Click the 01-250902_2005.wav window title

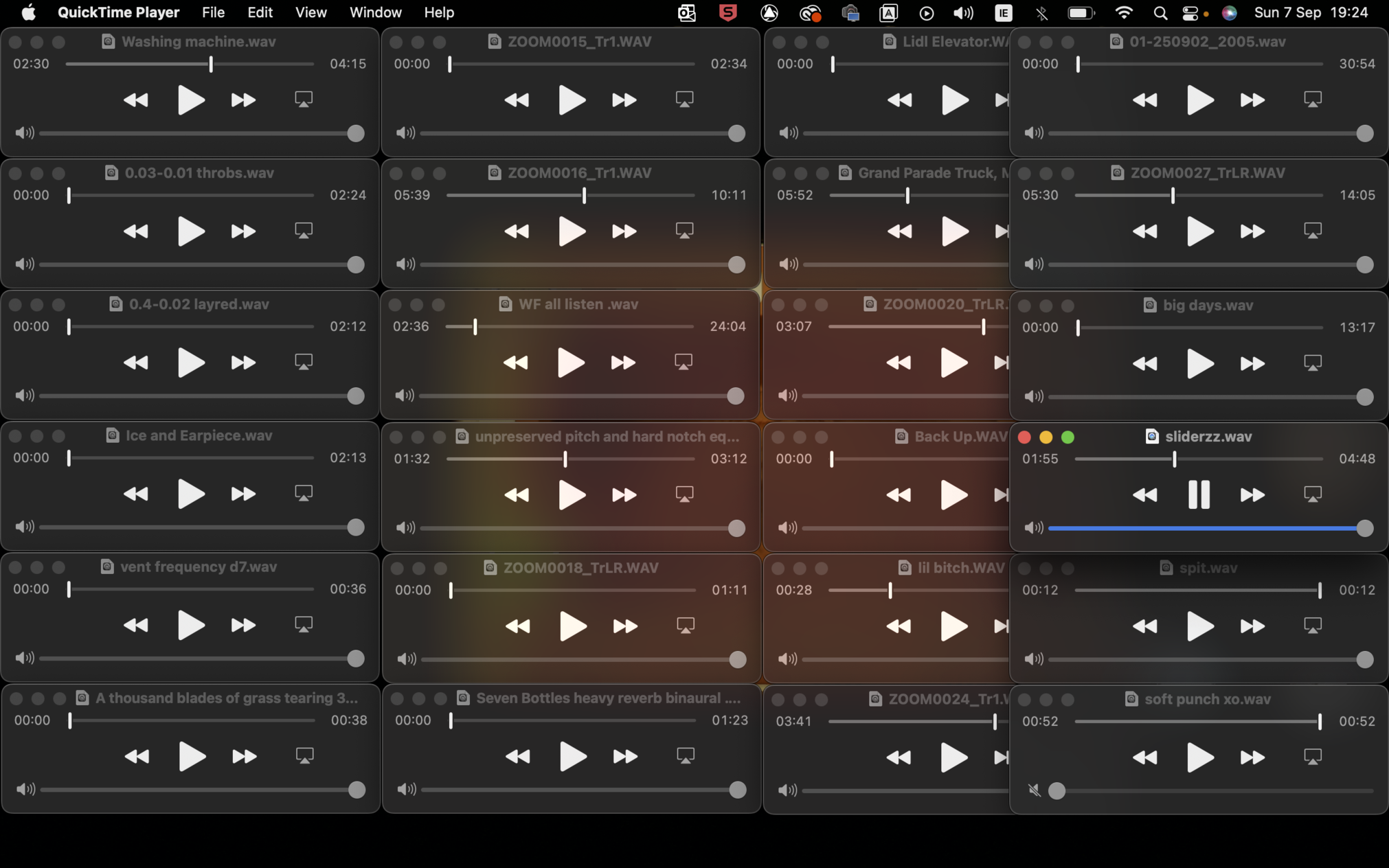(x=1207, y=41)
